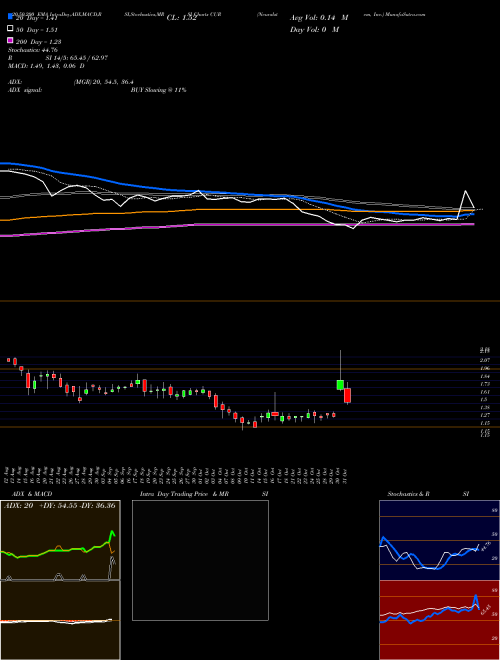Click the blue 20 Day EMA legend swatch
Viewport: 500px width, 660px height.
click(x=10, y=17)
